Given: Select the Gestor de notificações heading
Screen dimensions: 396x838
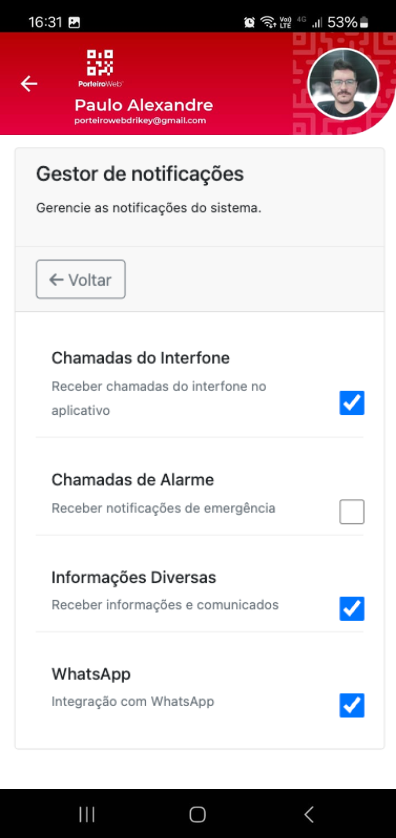Looking at the screenshot, I should pyautogui.click(x=140, y=174).
